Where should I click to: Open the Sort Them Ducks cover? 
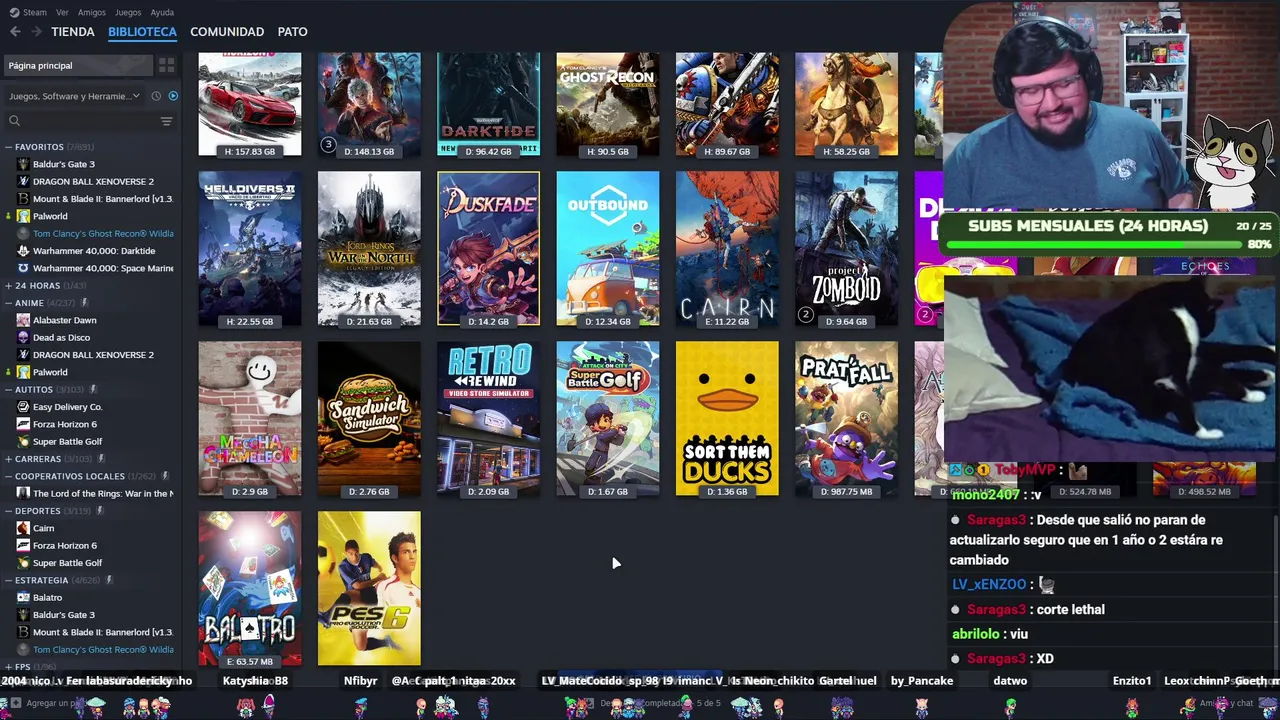(x=727, y=418)
